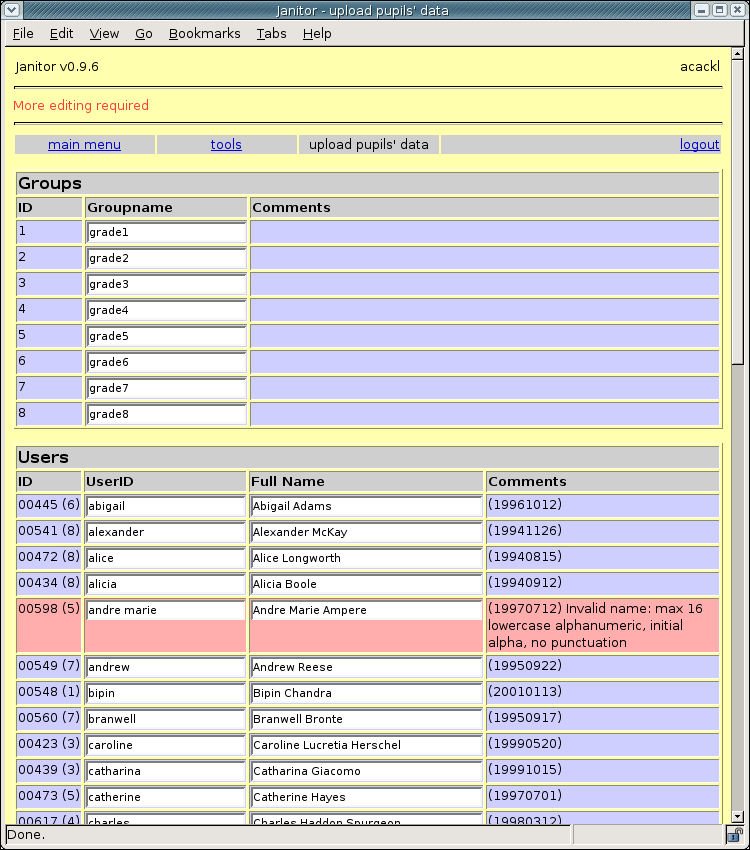Fix the invalid 'andre marie' UserID field
The width and height of the screenshot is (750, 850).
pos(166,610)
